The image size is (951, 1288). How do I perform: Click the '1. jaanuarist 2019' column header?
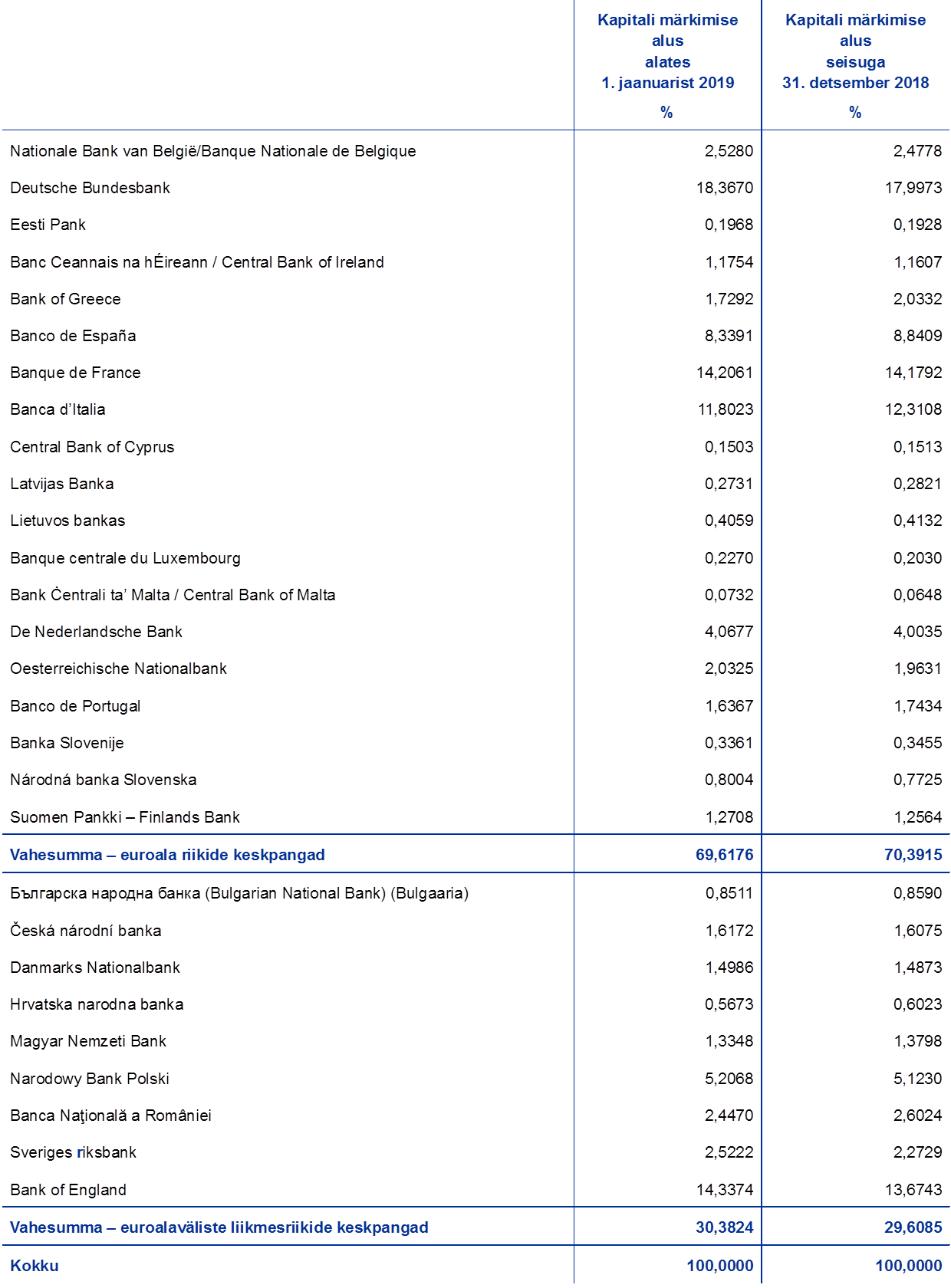[667, 83]
